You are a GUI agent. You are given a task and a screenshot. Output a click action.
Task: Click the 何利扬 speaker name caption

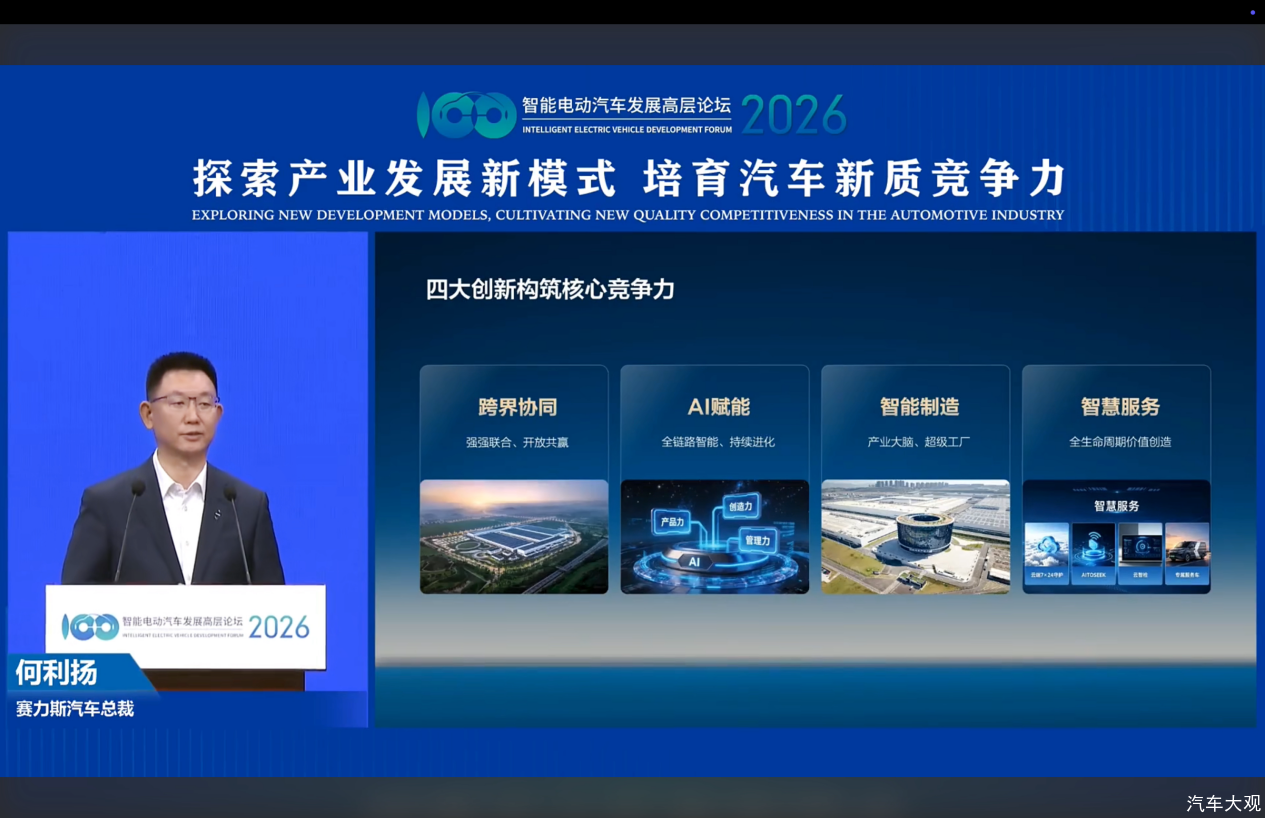[x=56, y=673]
